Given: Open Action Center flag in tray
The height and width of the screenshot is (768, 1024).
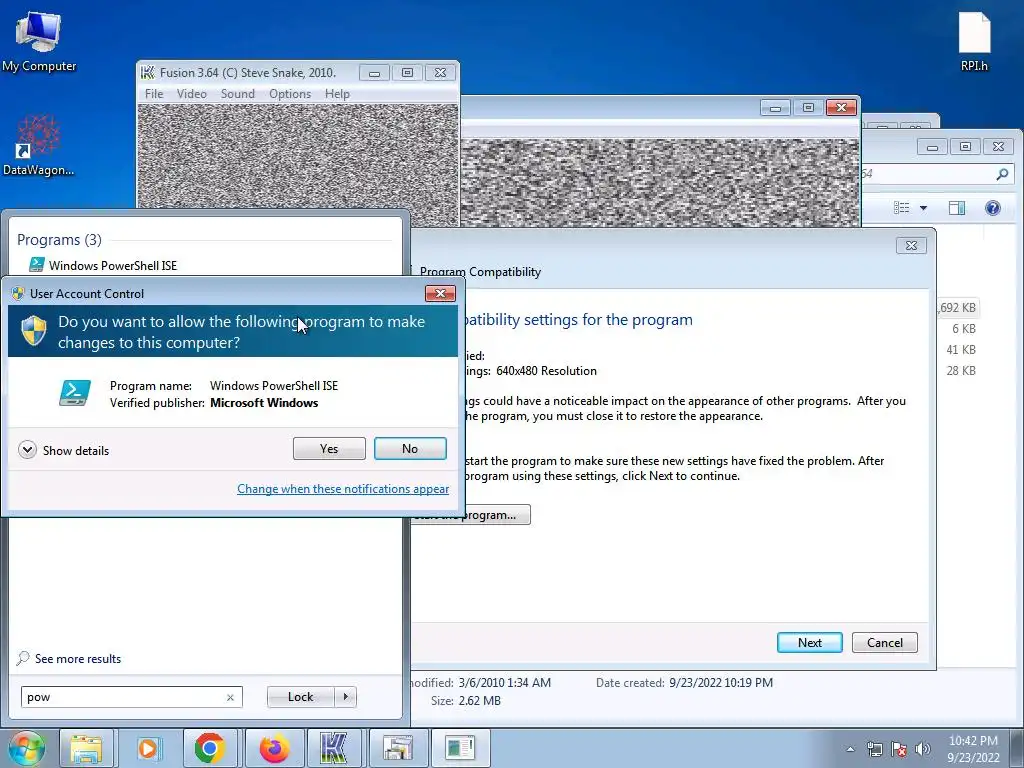Looking at the screenshot, I should pos(899,749).
